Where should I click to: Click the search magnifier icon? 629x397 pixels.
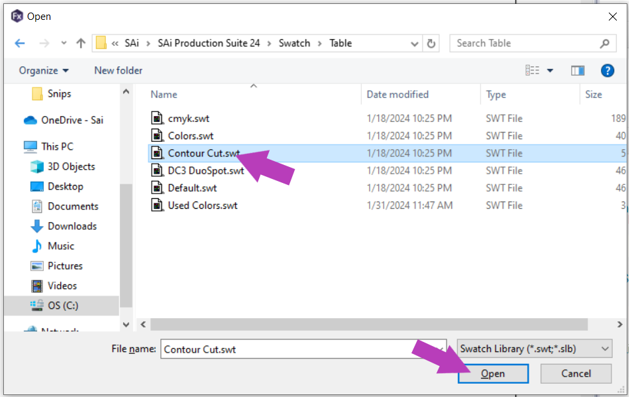point(605,43)
